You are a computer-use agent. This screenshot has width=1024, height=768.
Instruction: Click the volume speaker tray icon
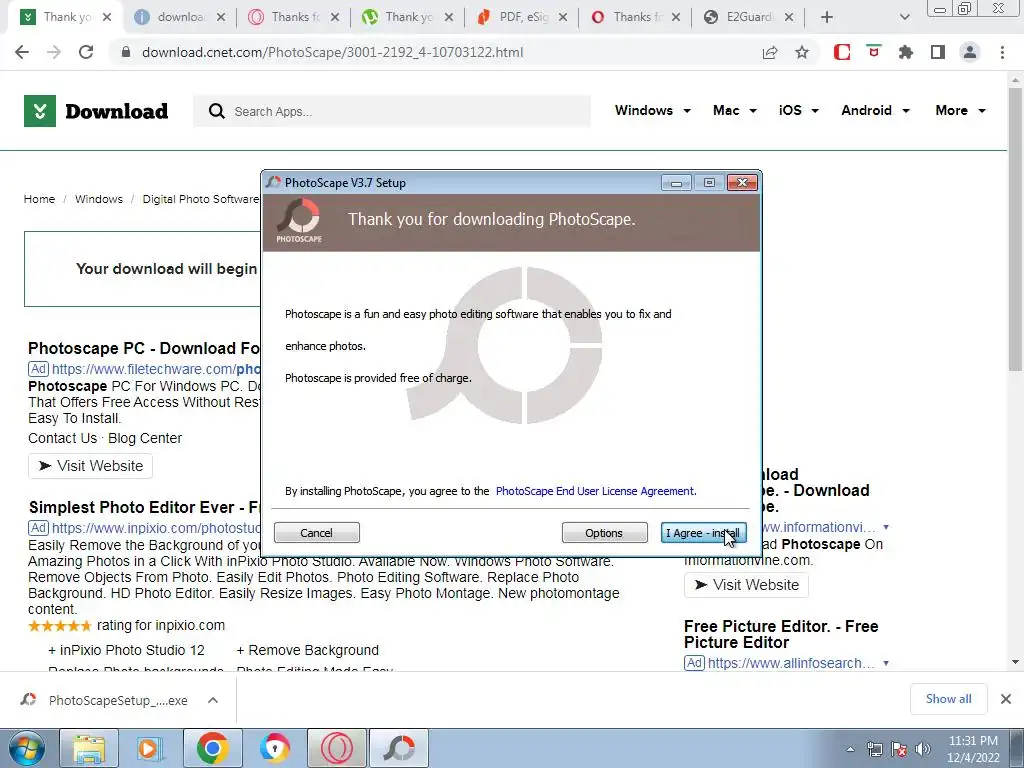coord(923,749)
